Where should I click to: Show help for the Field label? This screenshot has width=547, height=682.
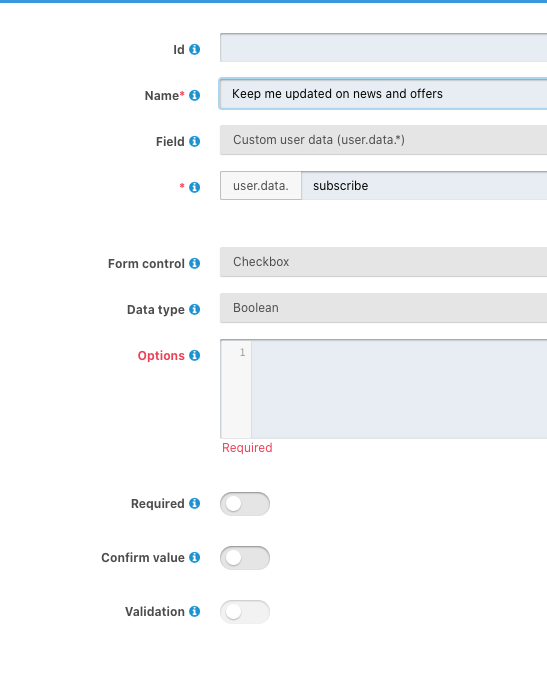pos(194,141)
